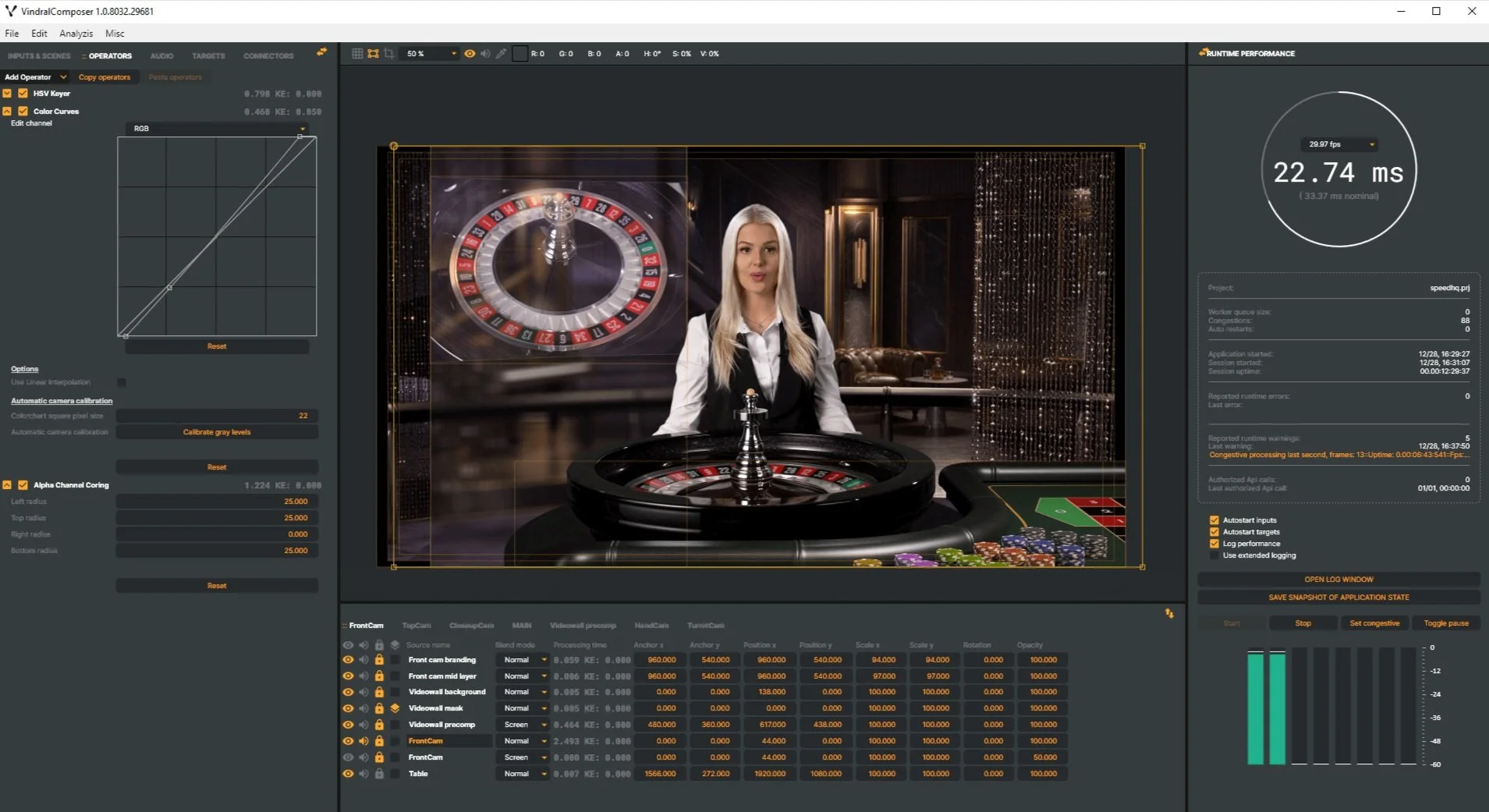
Task: Select the transform handles tool icon
Action: (373, 53)
